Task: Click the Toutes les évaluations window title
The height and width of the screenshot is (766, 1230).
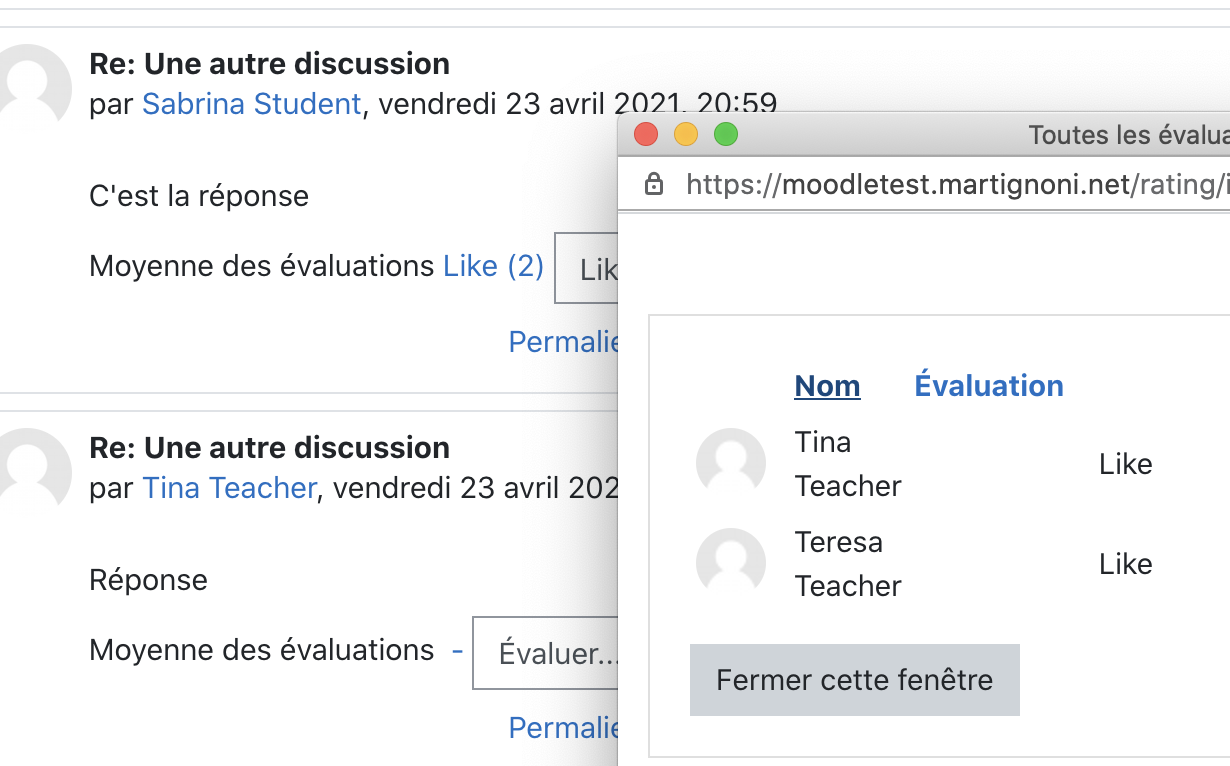Action: click(1129, 134)
